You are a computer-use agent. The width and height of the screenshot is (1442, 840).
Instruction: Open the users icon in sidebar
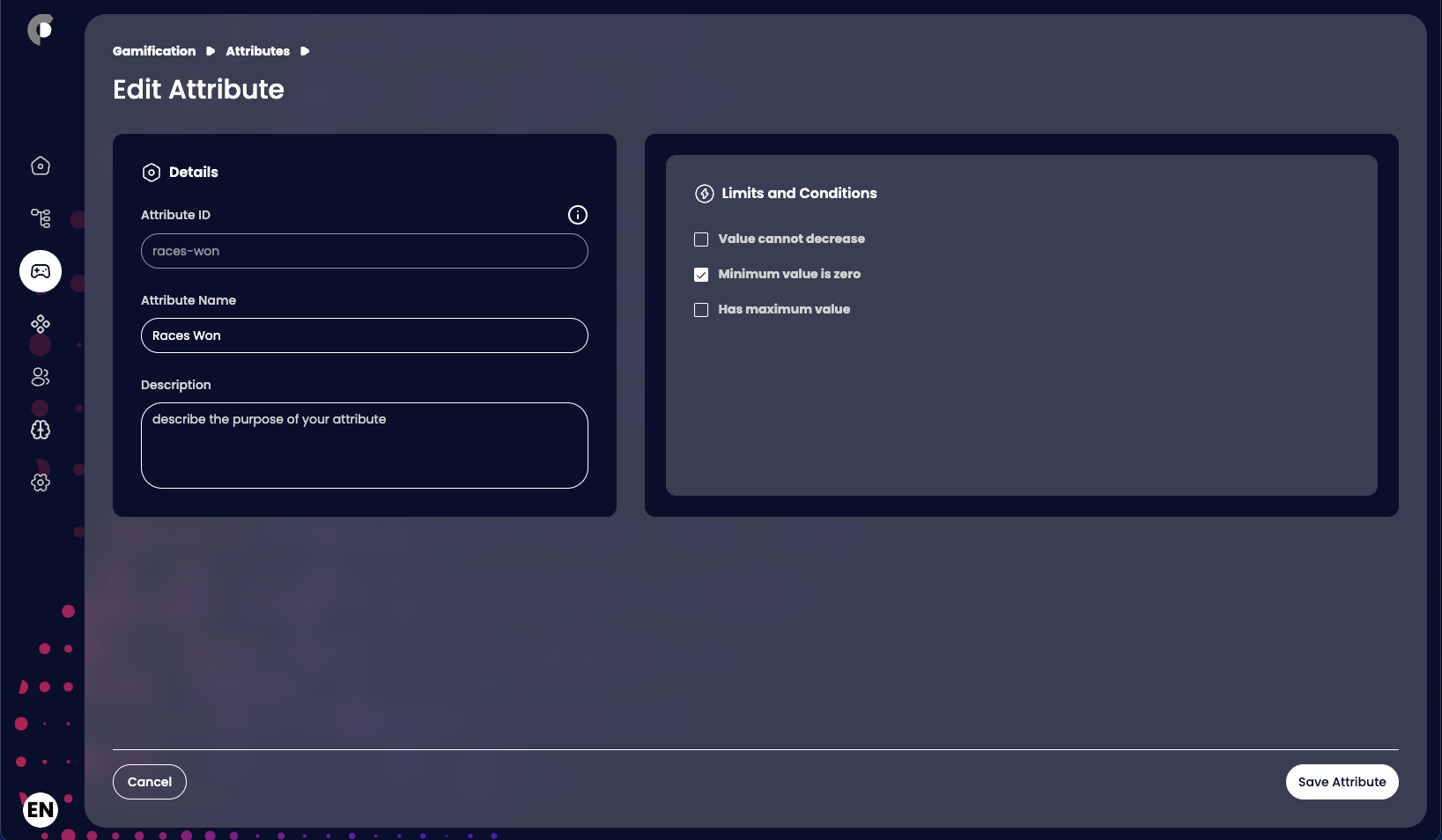coord(41,377)
